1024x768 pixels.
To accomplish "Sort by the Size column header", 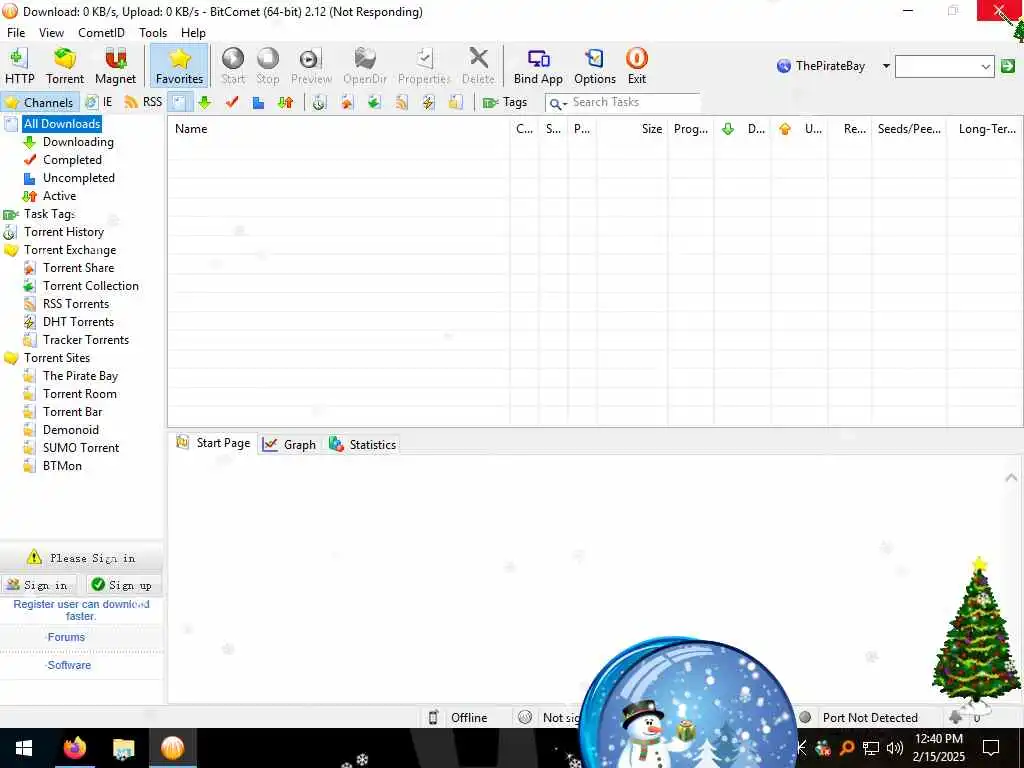I will 632,129.
